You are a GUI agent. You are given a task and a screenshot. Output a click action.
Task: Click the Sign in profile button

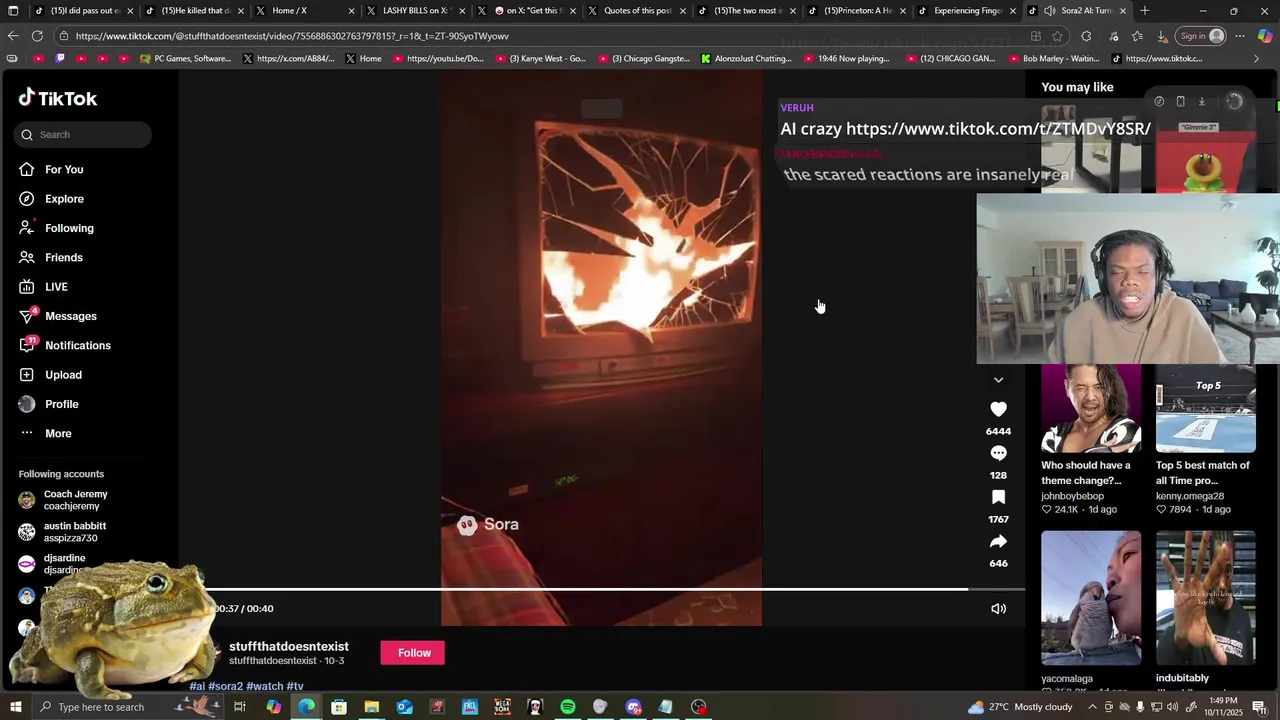click(x=1202, y=36)
